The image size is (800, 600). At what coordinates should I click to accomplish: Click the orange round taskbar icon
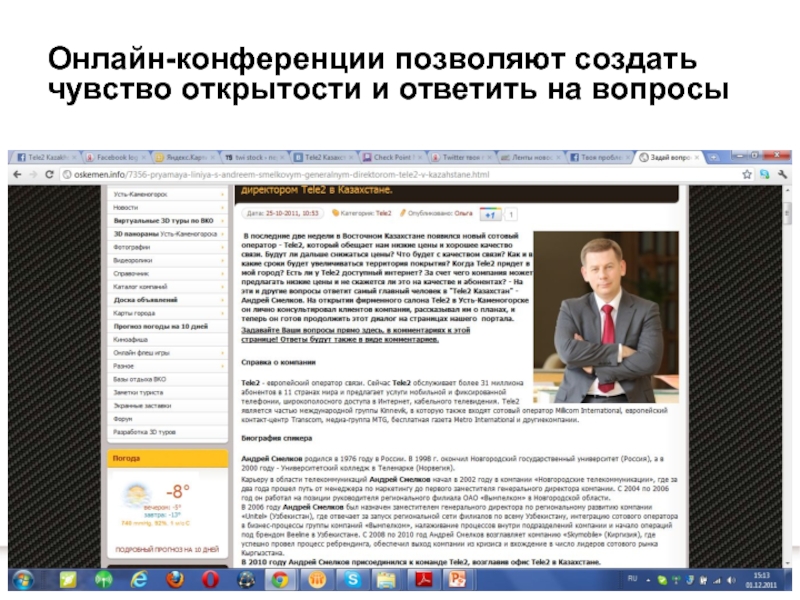click(317, 580)
